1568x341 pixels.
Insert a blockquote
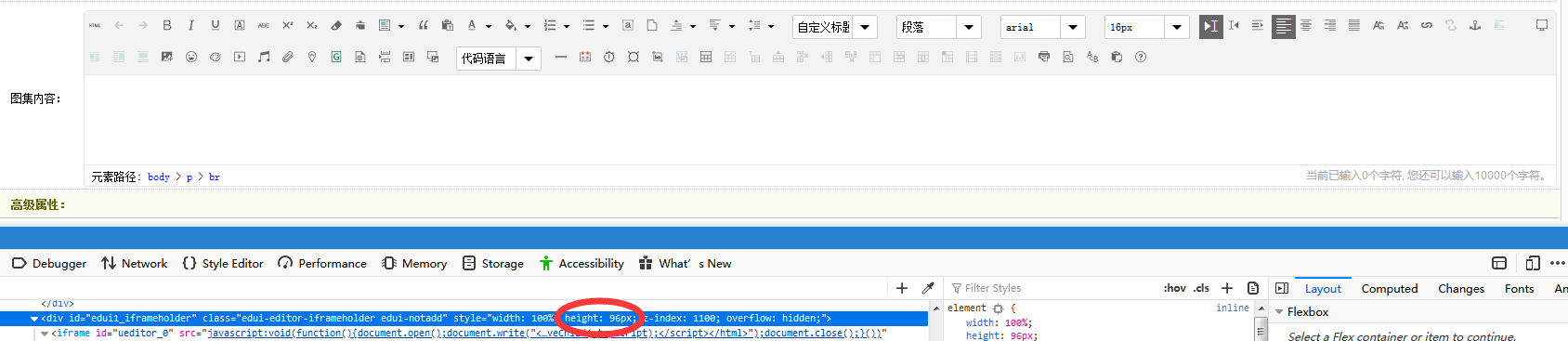pyautogui.click(x=424, y=26)
